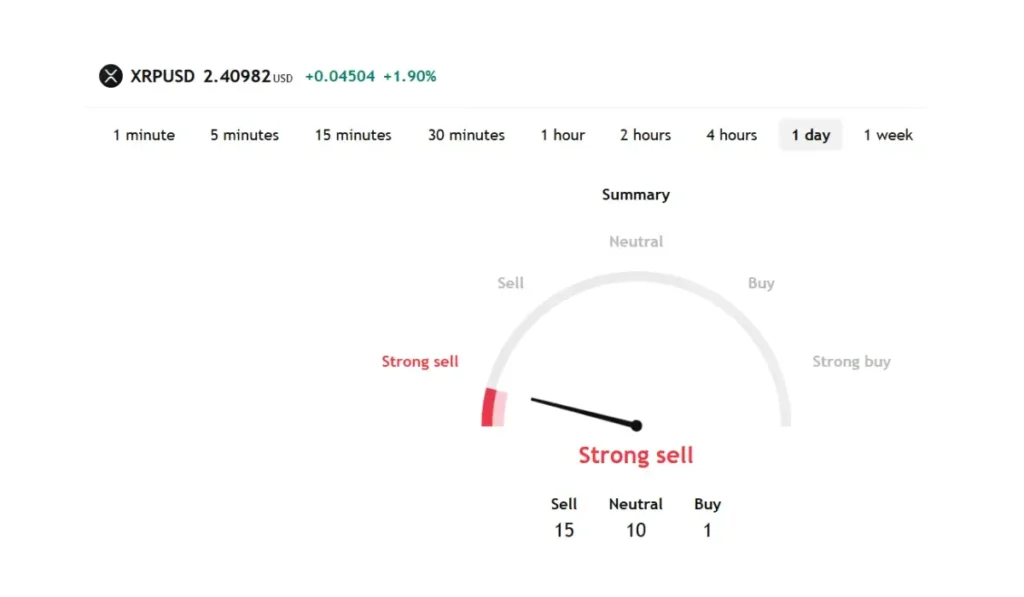1024x597 pixels.
Task: Select the 1 hour interval
Action: pyautogui.click(x=563, y=135)
